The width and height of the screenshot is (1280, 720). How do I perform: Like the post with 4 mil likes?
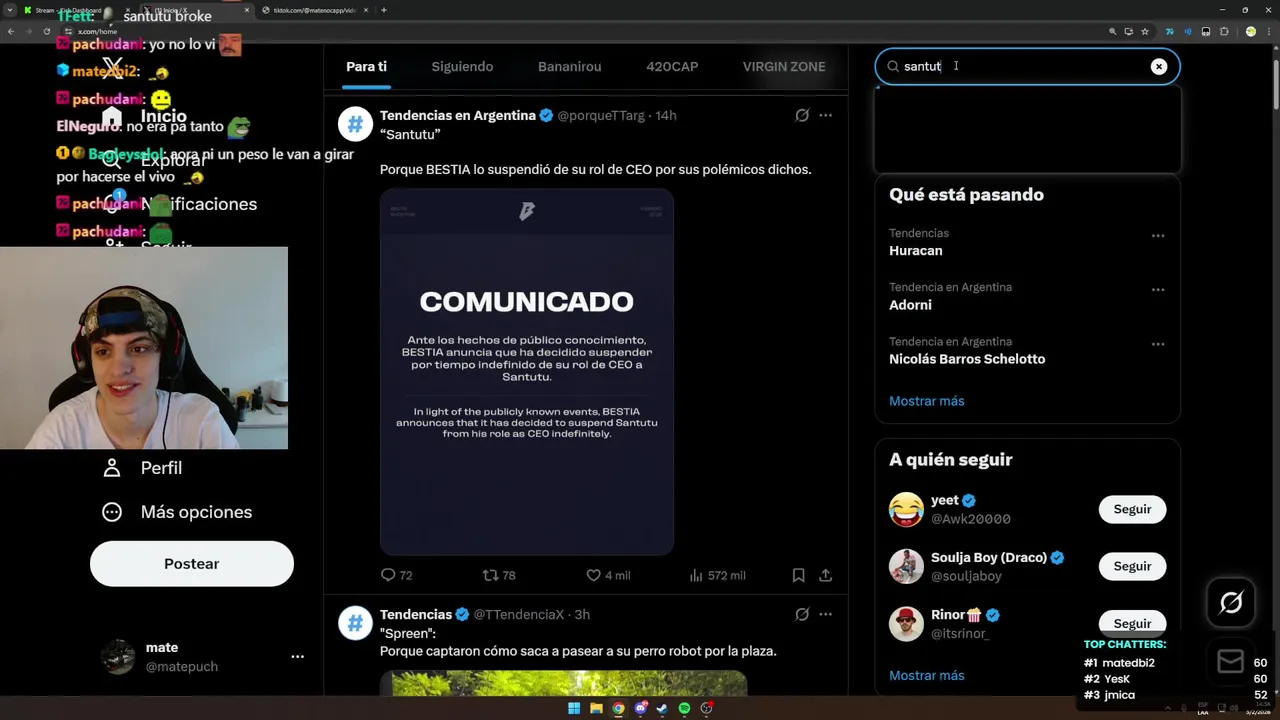tap(608, 575)
